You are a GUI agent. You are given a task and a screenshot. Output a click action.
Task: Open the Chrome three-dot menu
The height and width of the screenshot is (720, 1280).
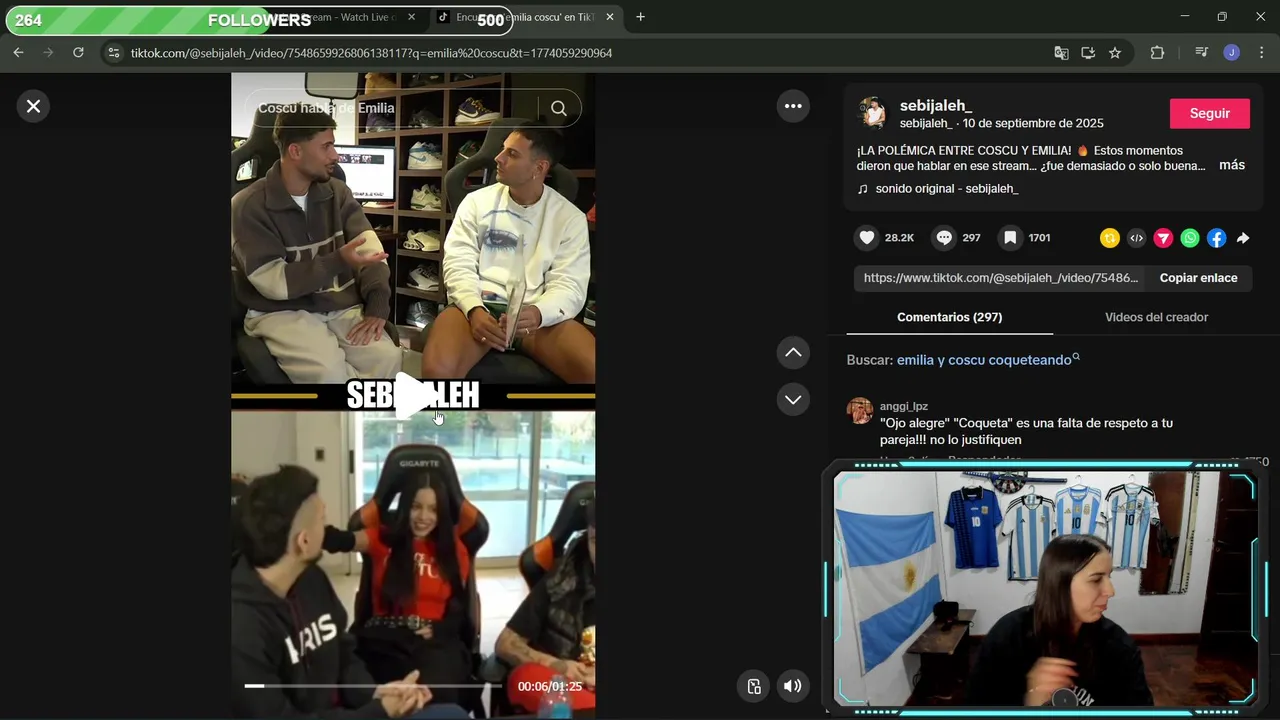tap(1261, 53)
